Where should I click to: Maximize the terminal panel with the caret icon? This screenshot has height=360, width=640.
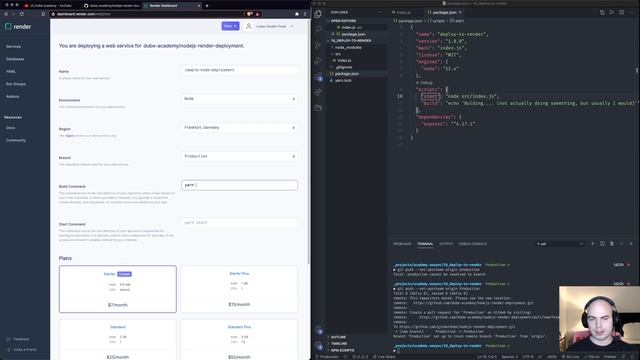(x=622, y=244)
